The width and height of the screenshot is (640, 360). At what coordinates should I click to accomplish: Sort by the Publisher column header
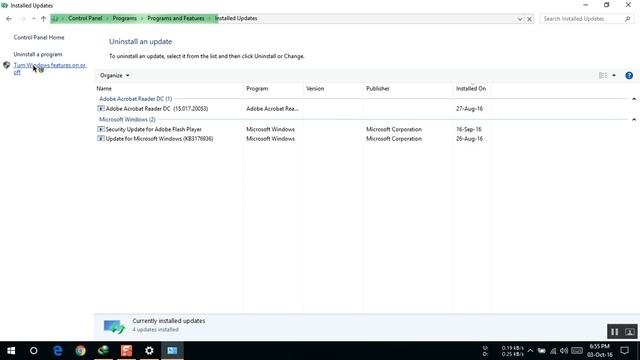[x=378, y=89]
